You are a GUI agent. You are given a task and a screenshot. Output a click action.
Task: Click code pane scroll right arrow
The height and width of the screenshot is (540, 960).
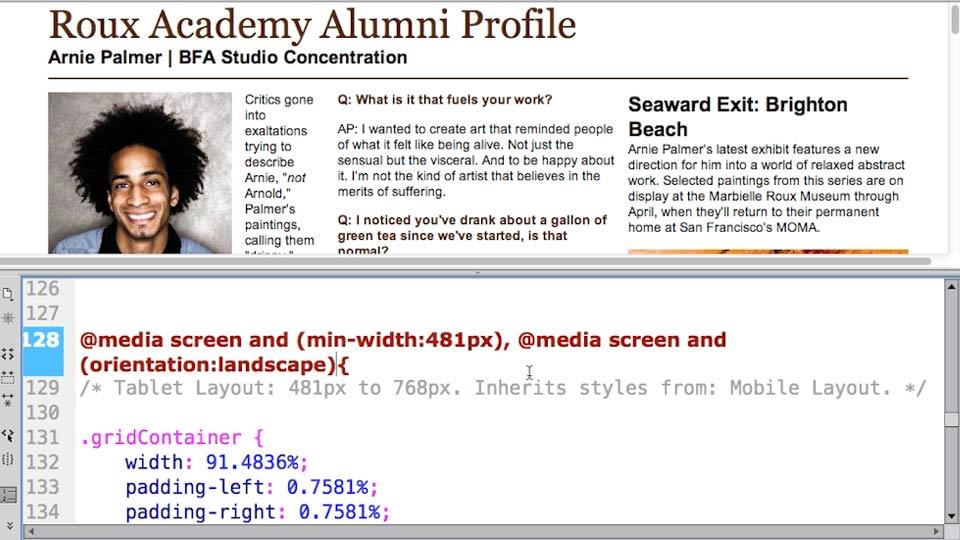point(937,531)
